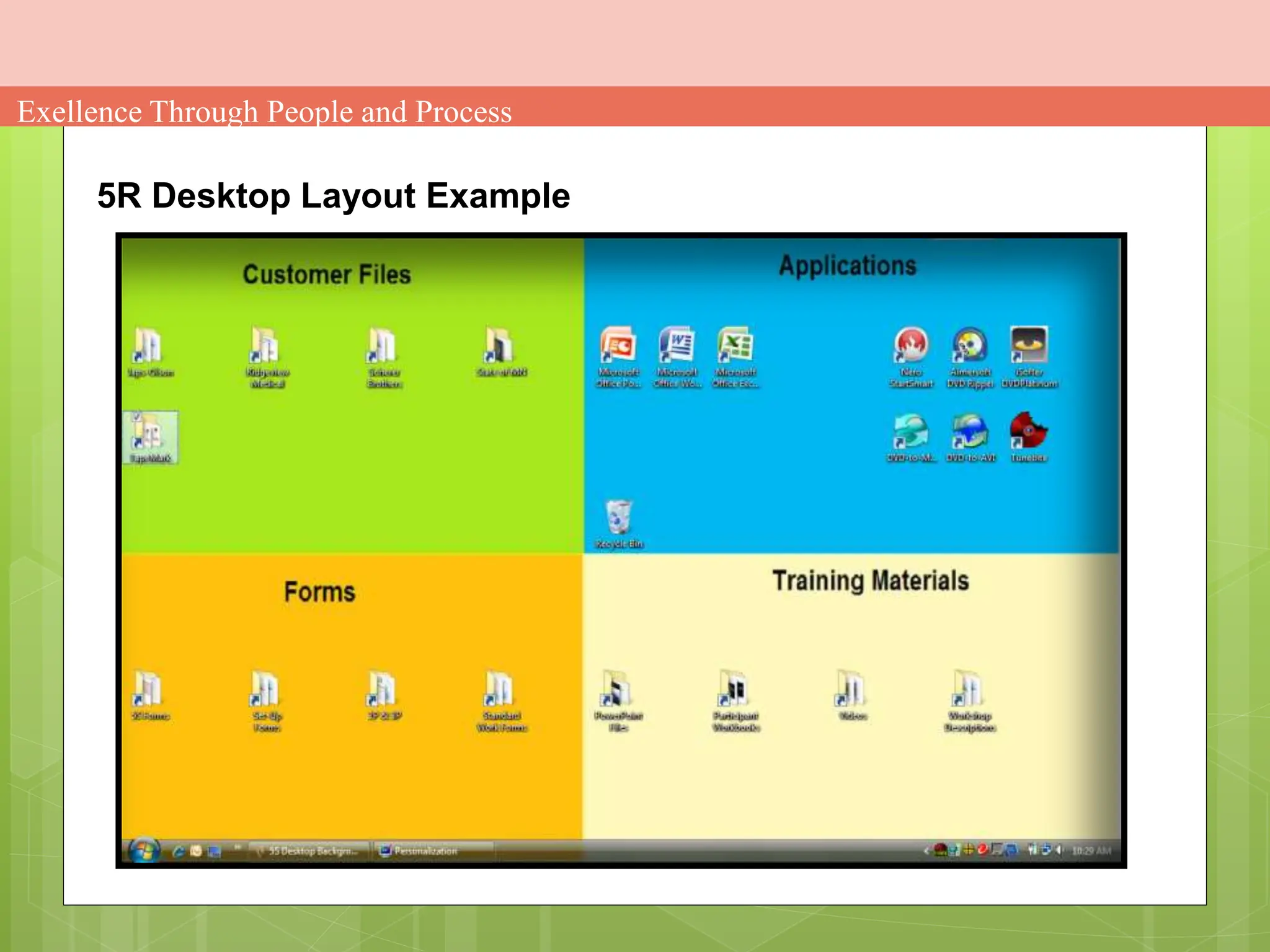Image resolution: width=1270 pixels, height=952 pixels.
Task: Launch the Microsoft Office Excel shortcut
Action: coord(735,345)
